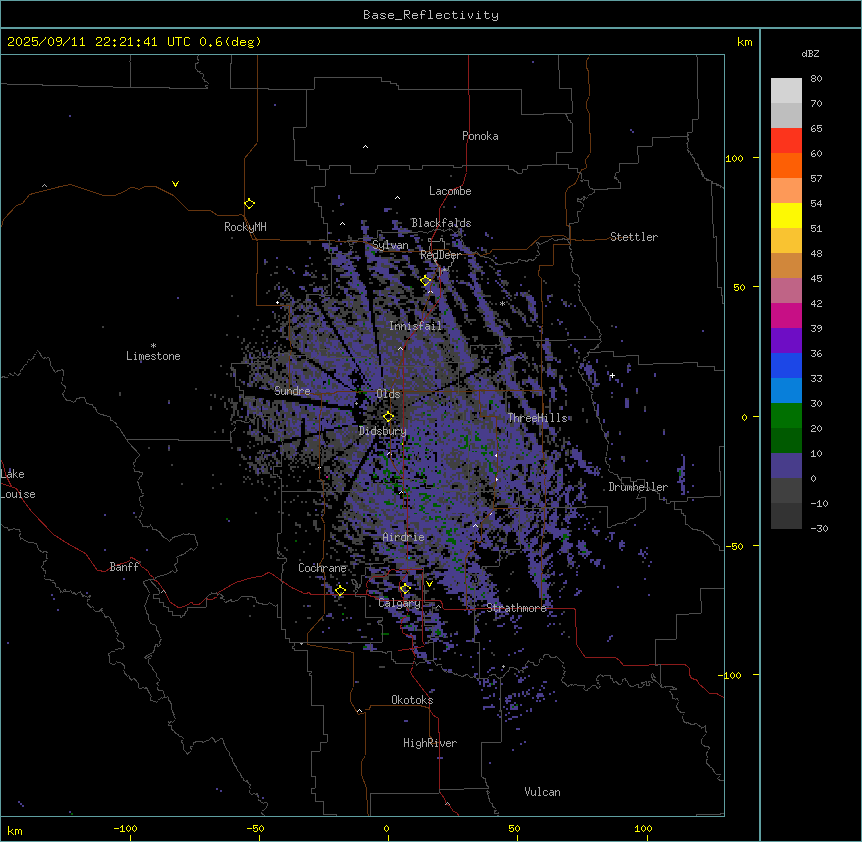Select the RockyMH label

tap(245, 227)
